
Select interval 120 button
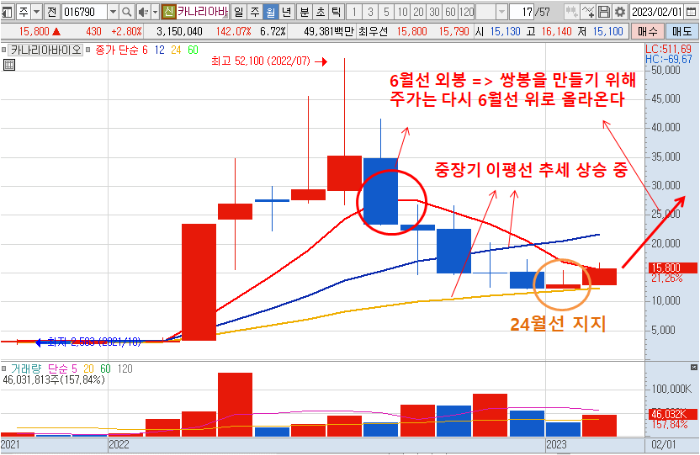(x=467, y=12)
